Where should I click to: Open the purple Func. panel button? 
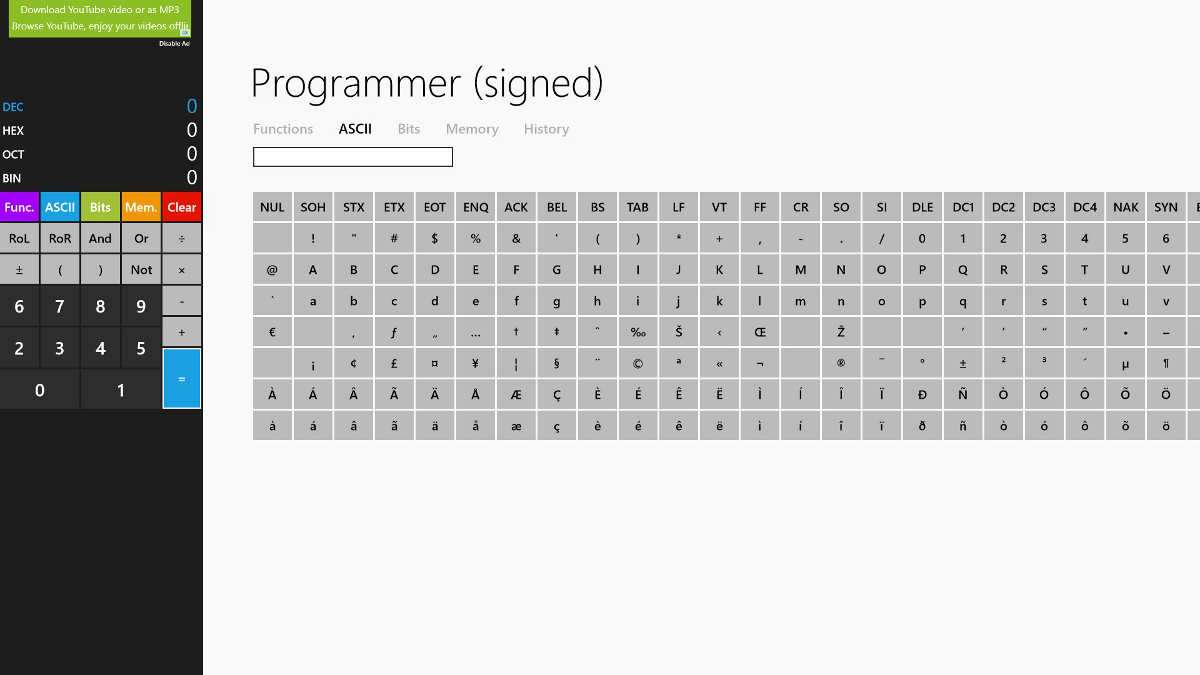coord(19,207)
